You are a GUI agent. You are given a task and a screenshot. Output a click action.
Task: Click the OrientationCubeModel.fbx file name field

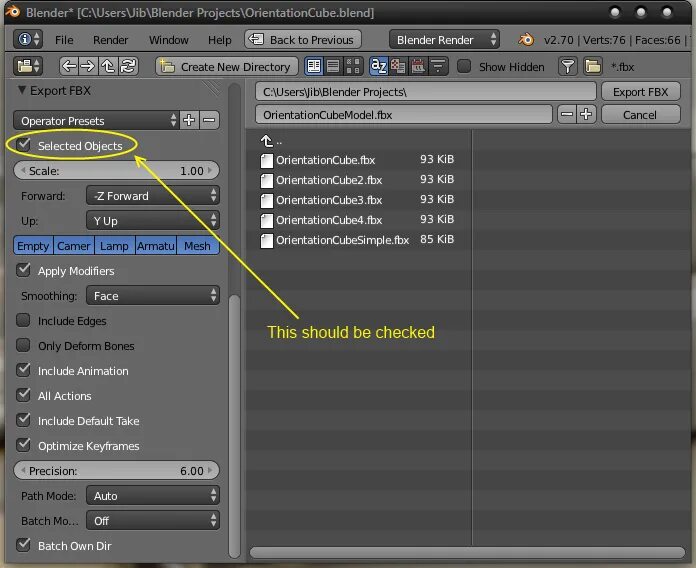pos(404,114)
